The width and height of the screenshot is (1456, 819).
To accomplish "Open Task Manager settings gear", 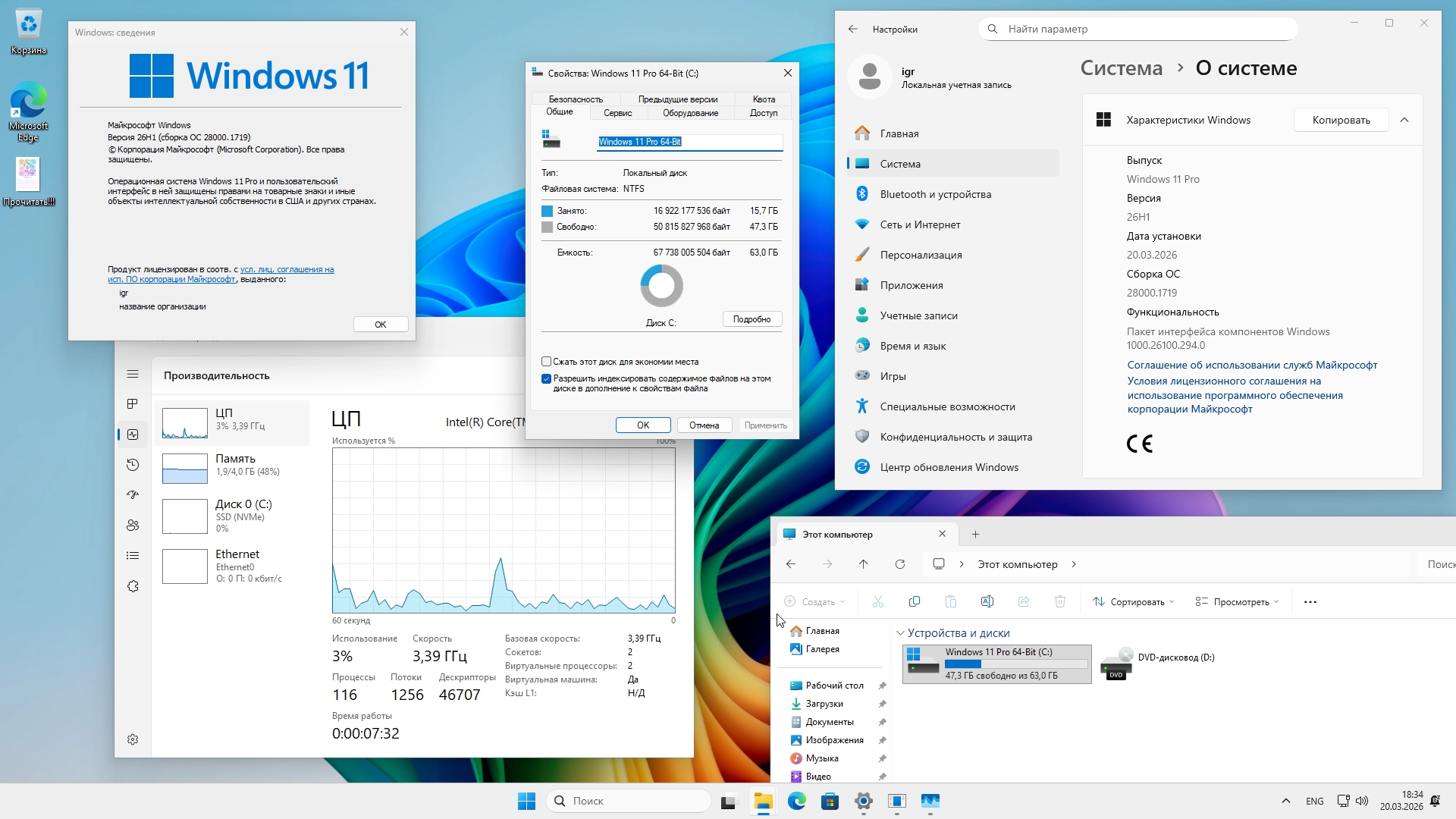I will (133, 739).
